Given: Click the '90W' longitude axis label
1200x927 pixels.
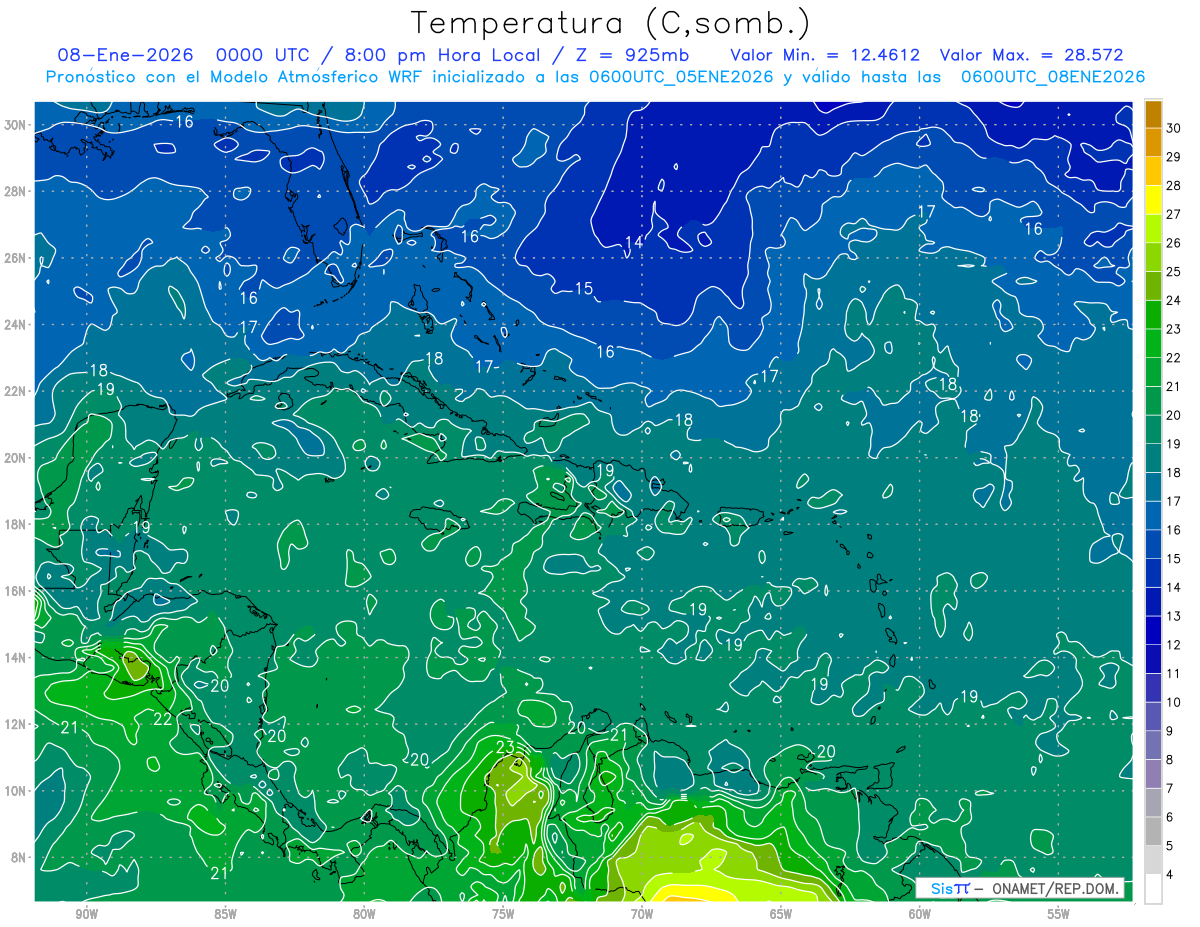Looking at the screenshot, I should 86,914.
